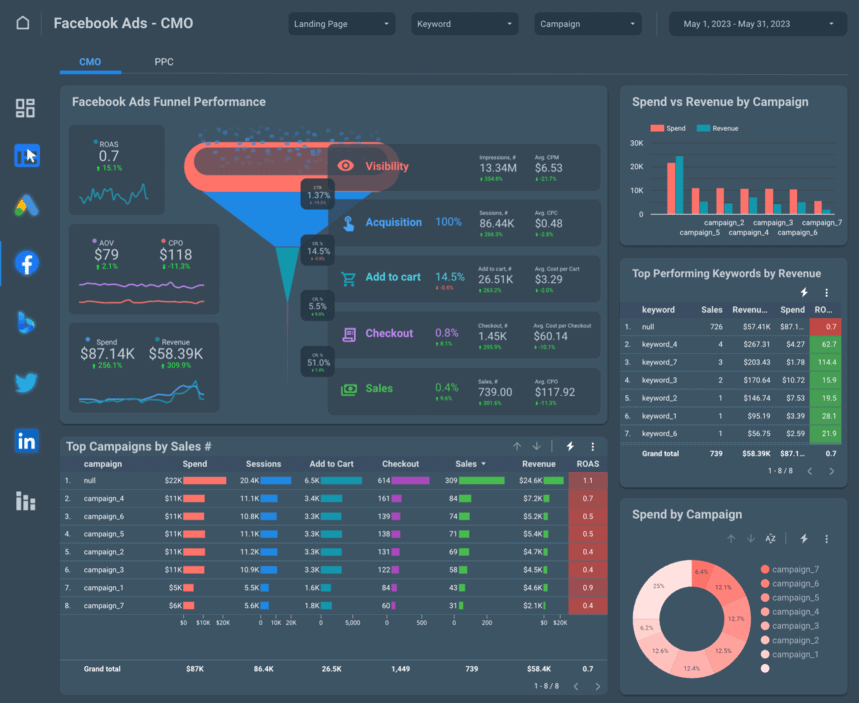Click the Checkout receipt icon
Viewport: 859px width, 703px height.
(x=349, y=334)
